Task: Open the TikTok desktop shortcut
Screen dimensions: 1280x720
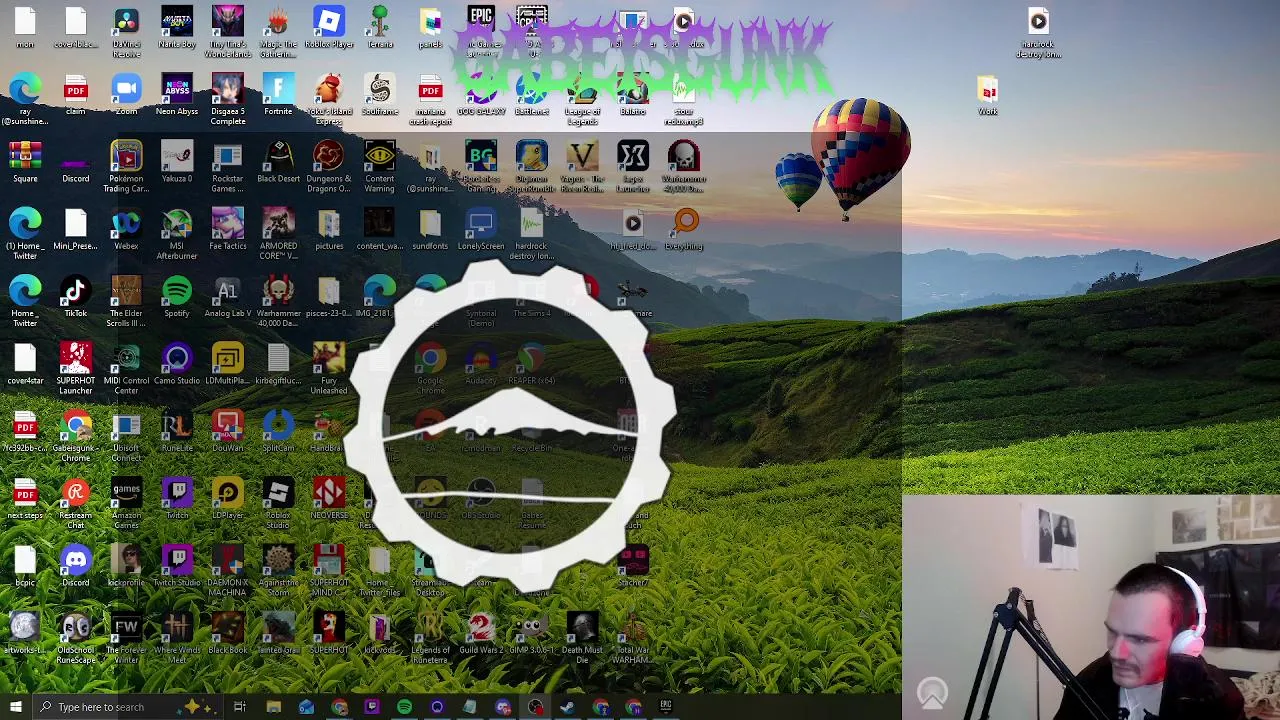Action: point(76,296)
